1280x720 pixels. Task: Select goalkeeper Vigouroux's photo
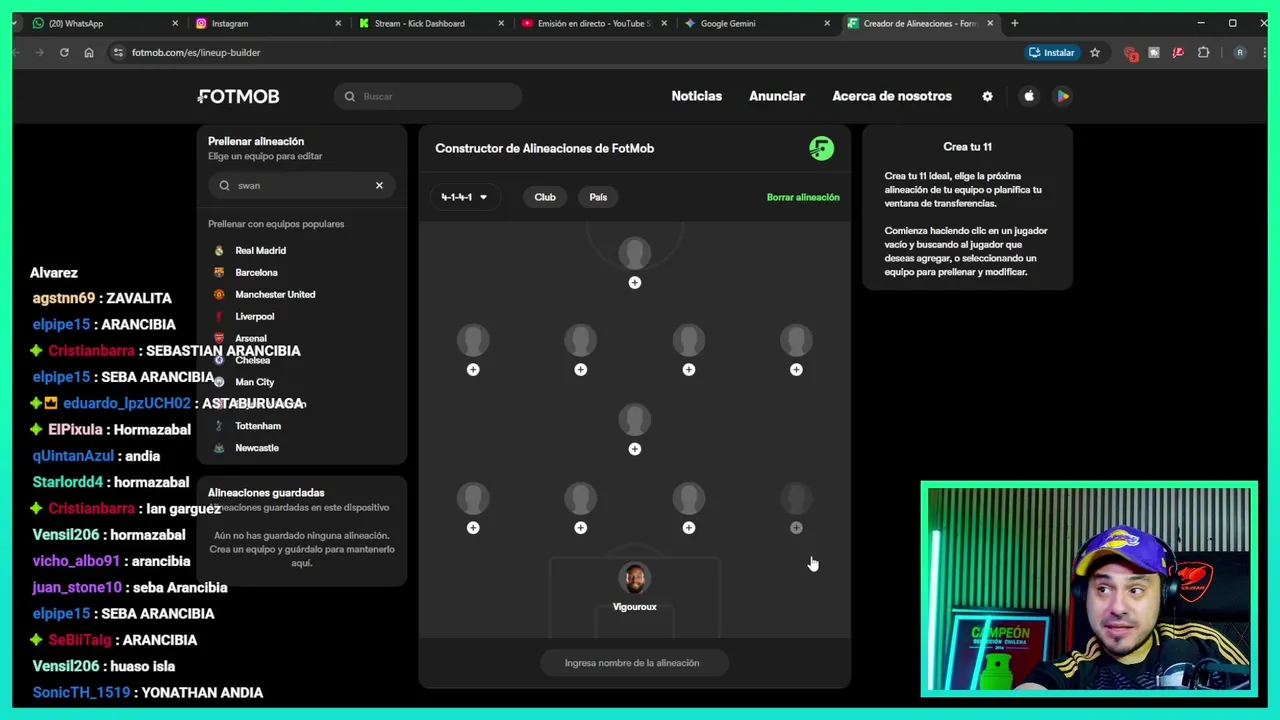pyautogui.click(x=634, y=579)
